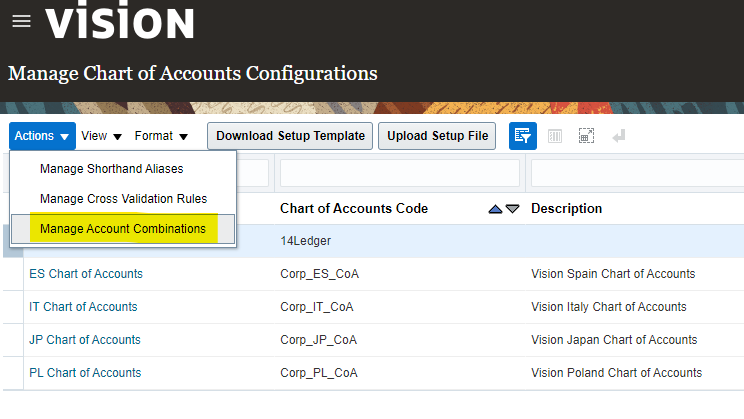This screenshot has width=744, height=419.
Task: Choose Manage Cross Validation Rules
Action: [123, 199]
